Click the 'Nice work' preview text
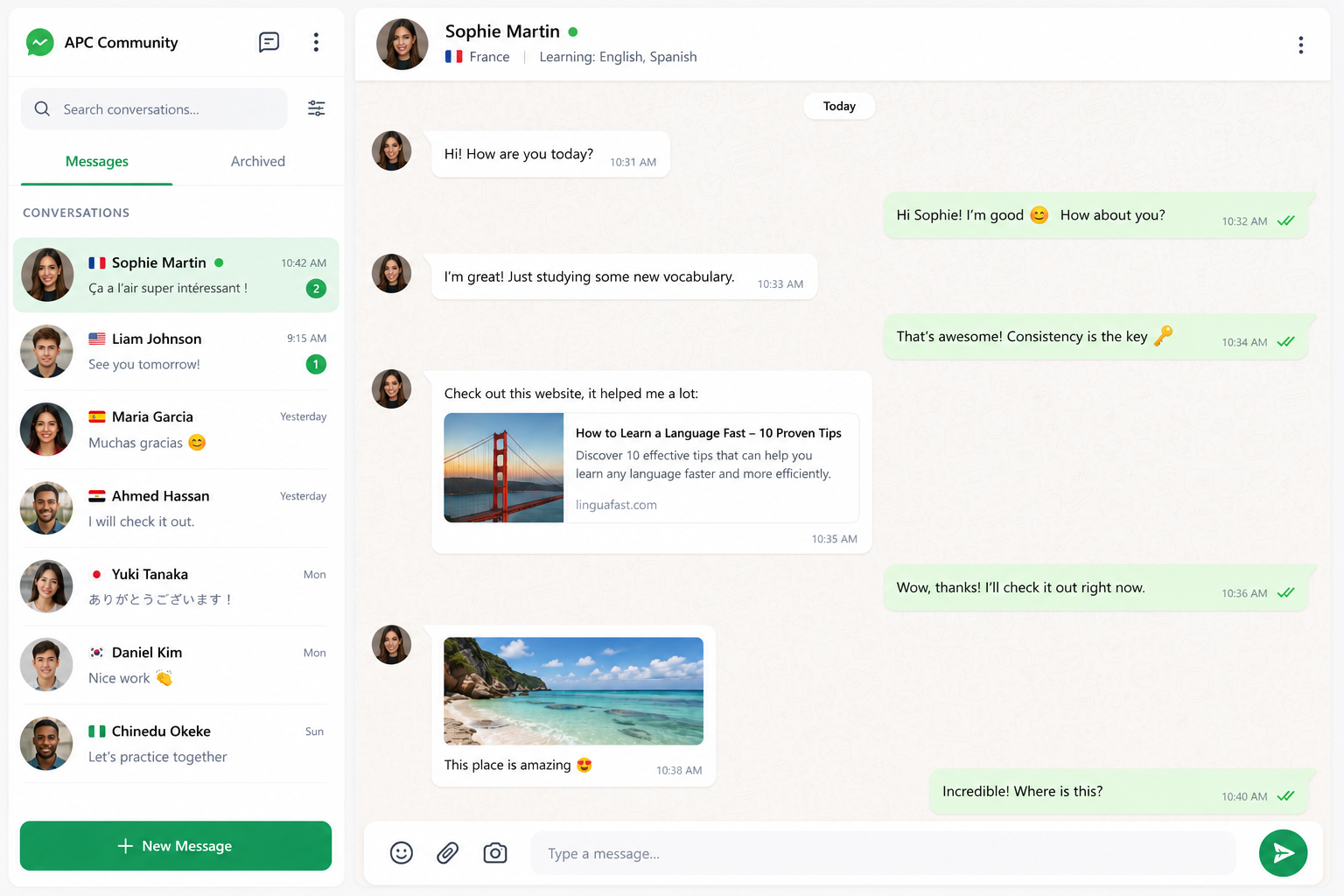 tap(119, 678)
